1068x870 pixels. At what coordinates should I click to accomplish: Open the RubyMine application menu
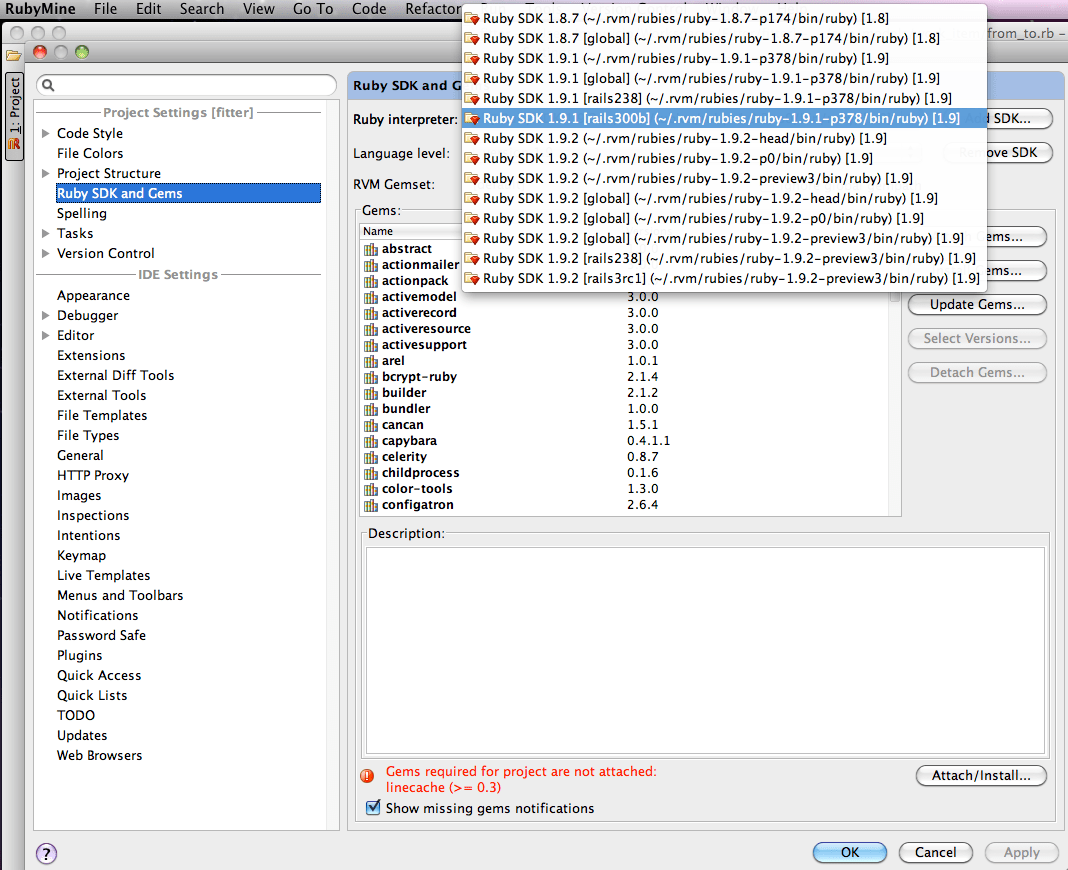point(40,9)
